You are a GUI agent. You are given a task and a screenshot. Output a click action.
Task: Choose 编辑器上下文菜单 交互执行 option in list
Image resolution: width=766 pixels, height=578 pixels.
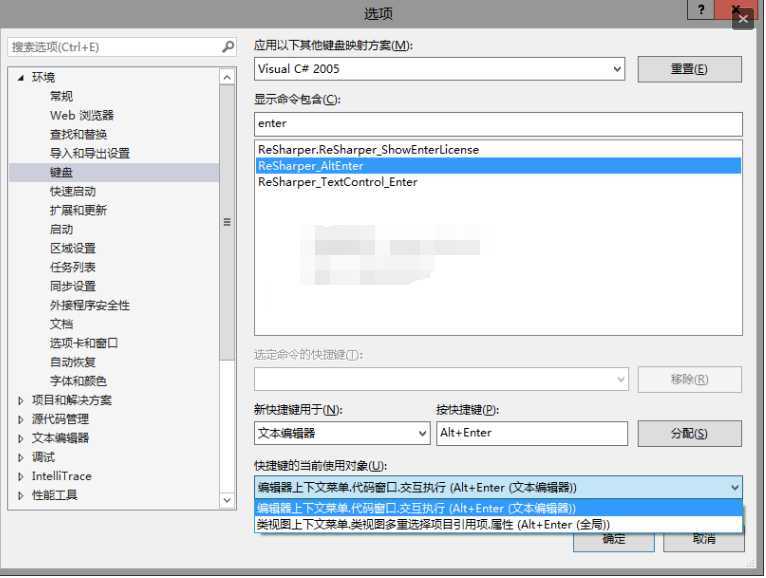point(498,508)
